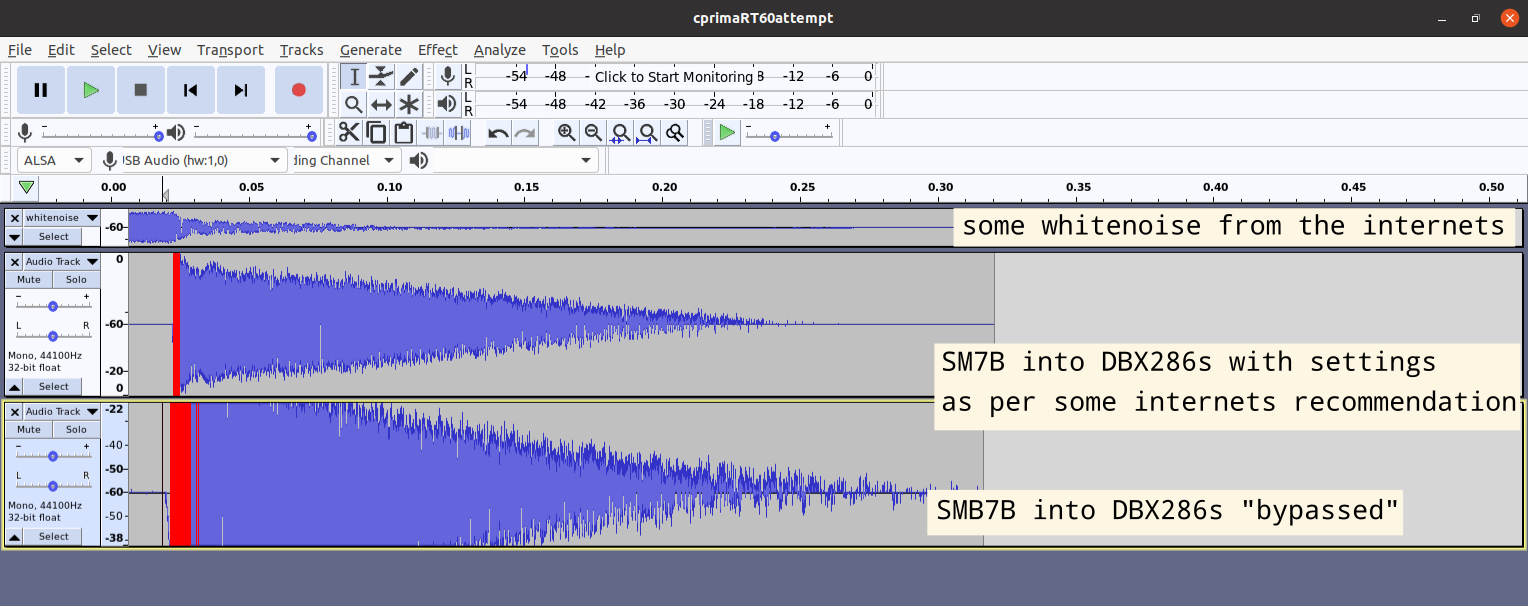This screenshot has width=1528, height=606.
Task: Open the Effect menu
Action: click(x=437, y=50)
